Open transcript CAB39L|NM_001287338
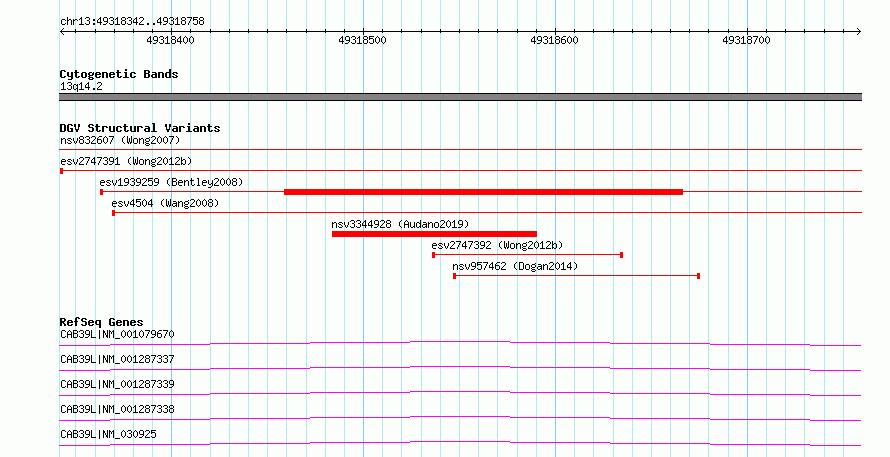890x457 pixels. 117,409
